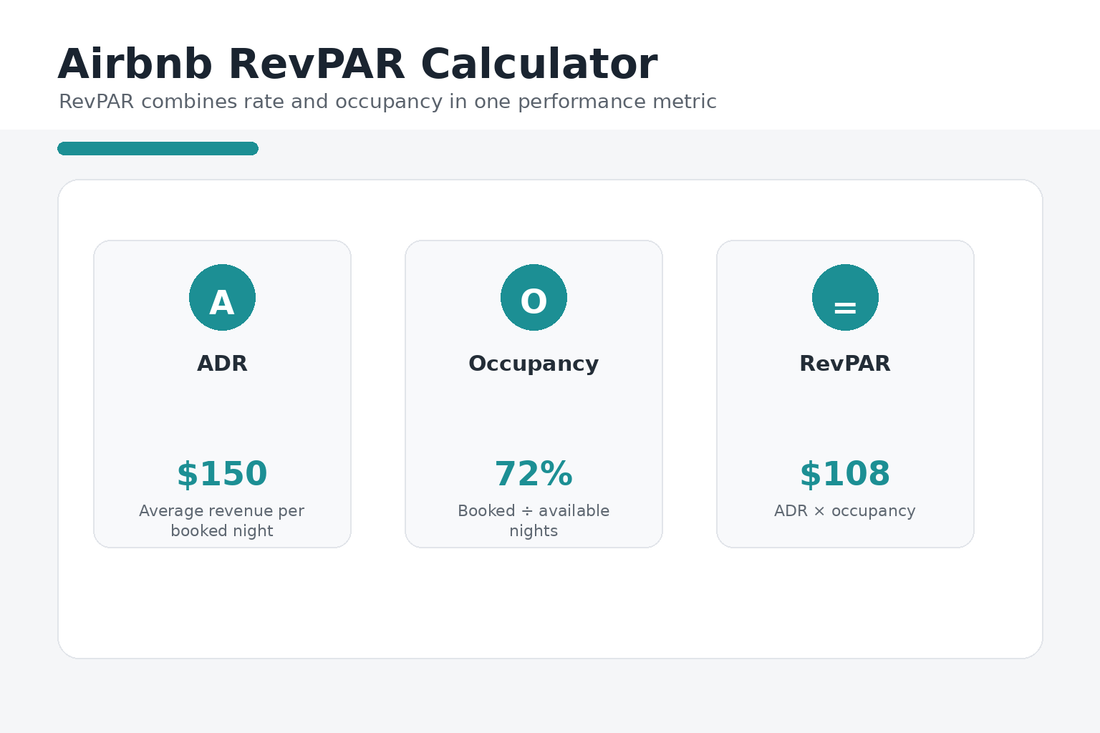This screenshot has width=1100, height=733.
Task: Click the teal equals sign circle icon
Action: coord(845,297)
